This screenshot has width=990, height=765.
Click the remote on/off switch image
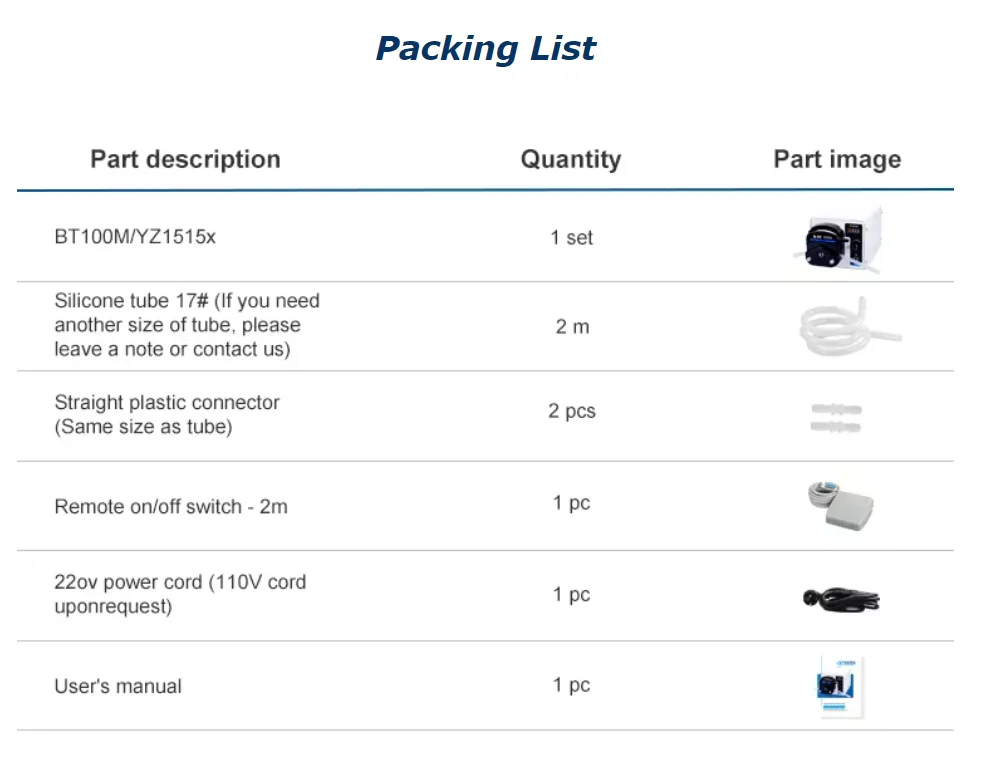click(x=840, y=507)
